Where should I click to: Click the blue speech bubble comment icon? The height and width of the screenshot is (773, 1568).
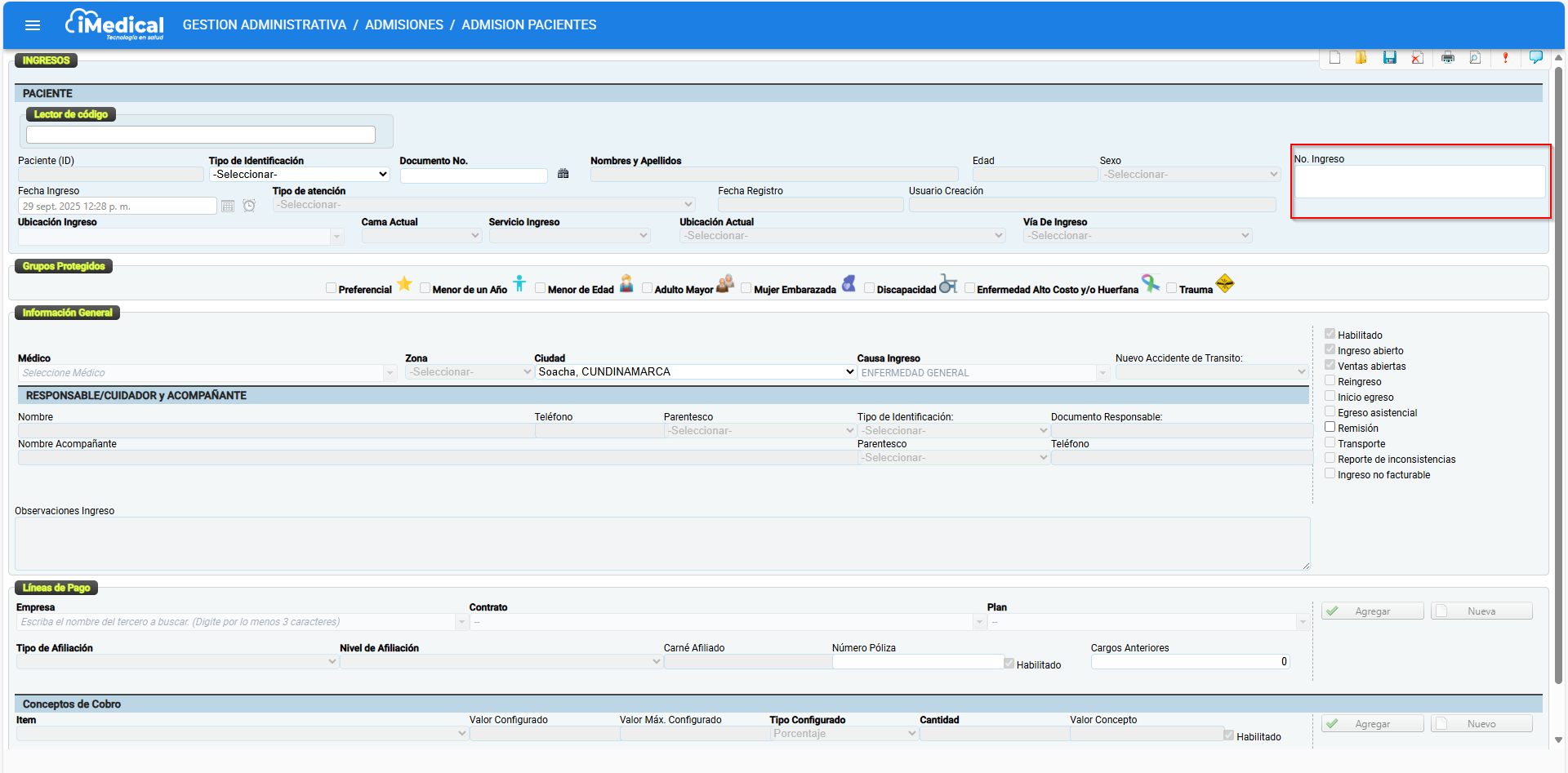click(1535, 57)
